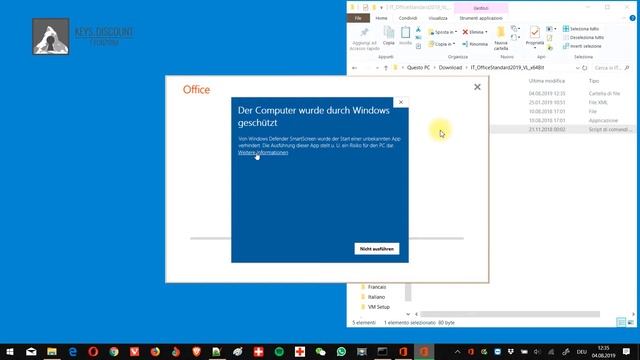640x360 pixels.
Task: Click Seleziona tutto
Action: [581, 29]
